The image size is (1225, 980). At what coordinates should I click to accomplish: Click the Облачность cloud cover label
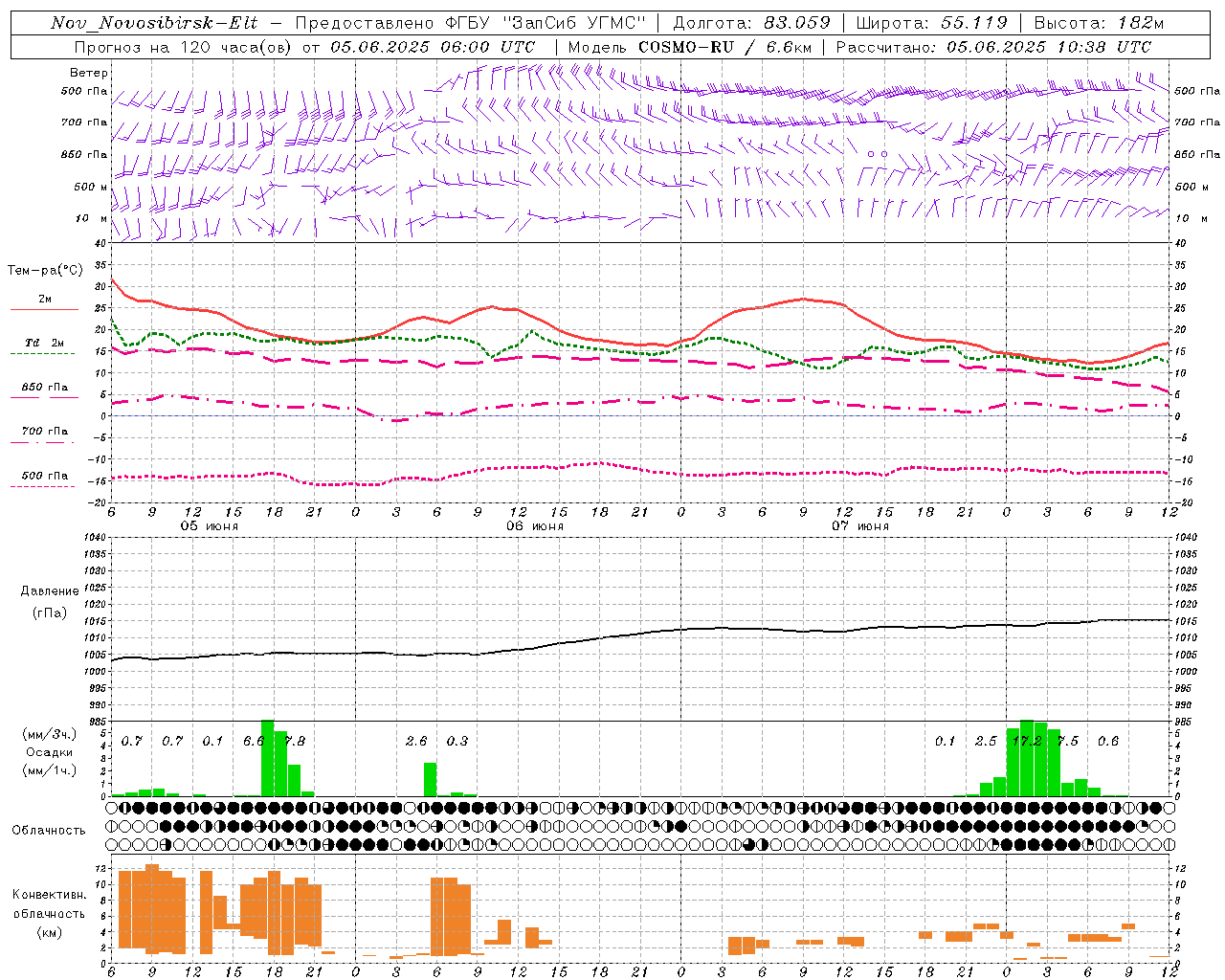[49, 830]
